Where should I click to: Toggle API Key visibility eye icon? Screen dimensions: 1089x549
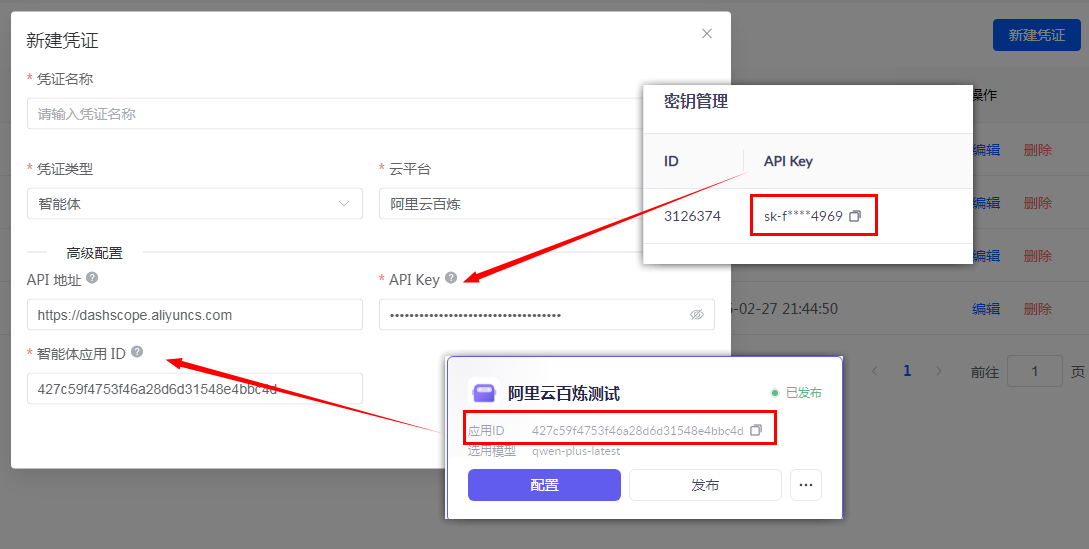[x=697, y=314]
